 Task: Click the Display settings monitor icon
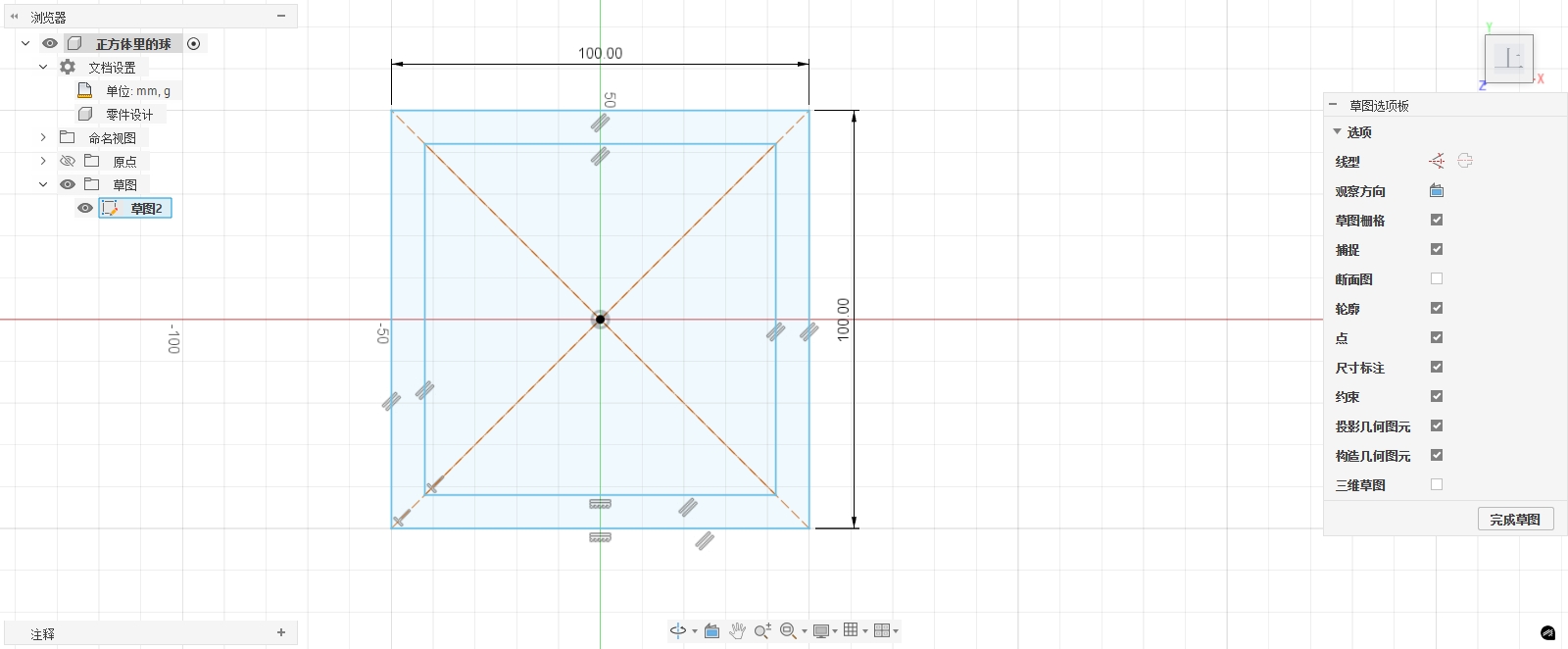pyautogui.click(x=821, y=630)
